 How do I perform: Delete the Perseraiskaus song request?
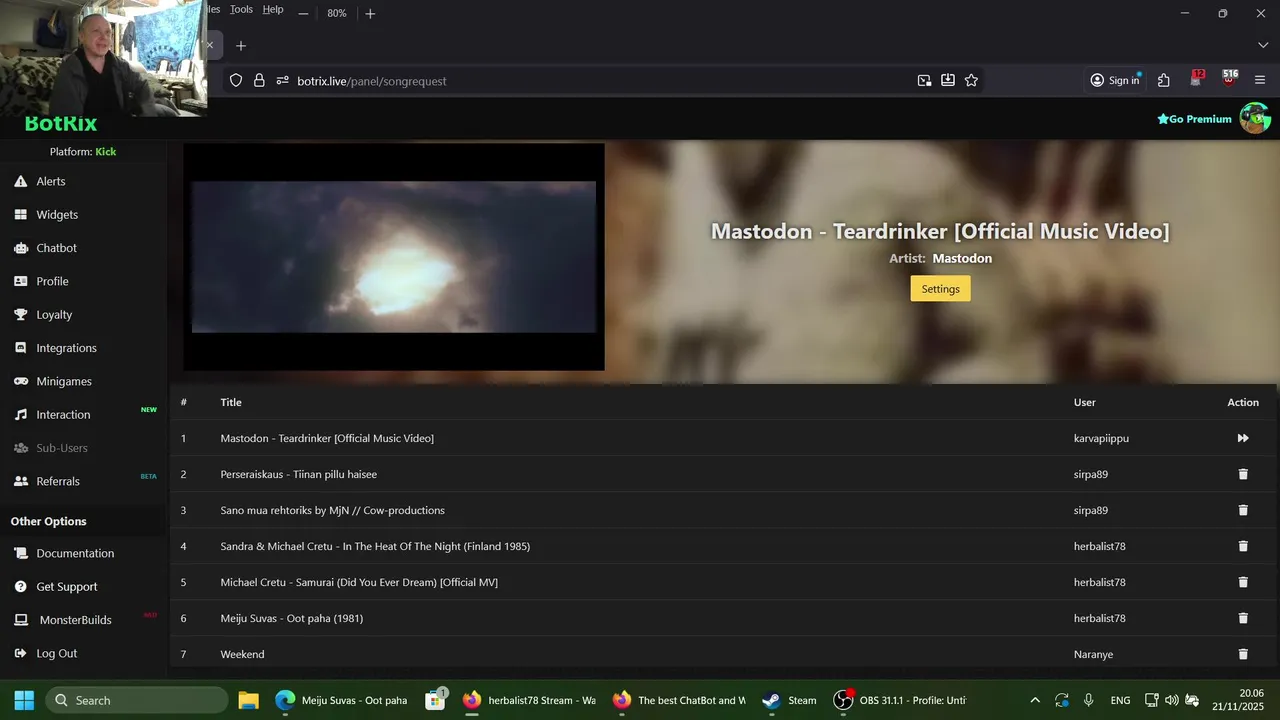point(1243,474)
